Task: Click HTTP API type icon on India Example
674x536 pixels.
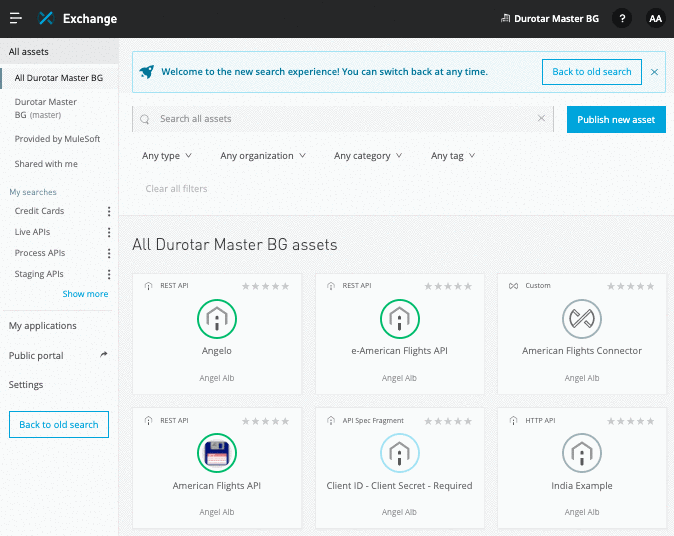Action: 513,420
